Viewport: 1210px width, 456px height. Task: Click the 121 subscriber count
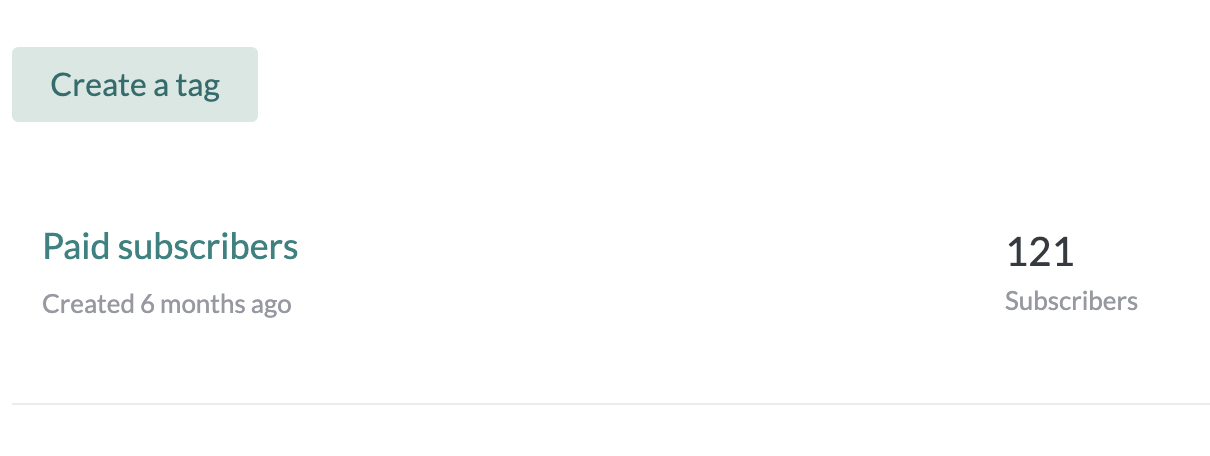(1039, 252)
